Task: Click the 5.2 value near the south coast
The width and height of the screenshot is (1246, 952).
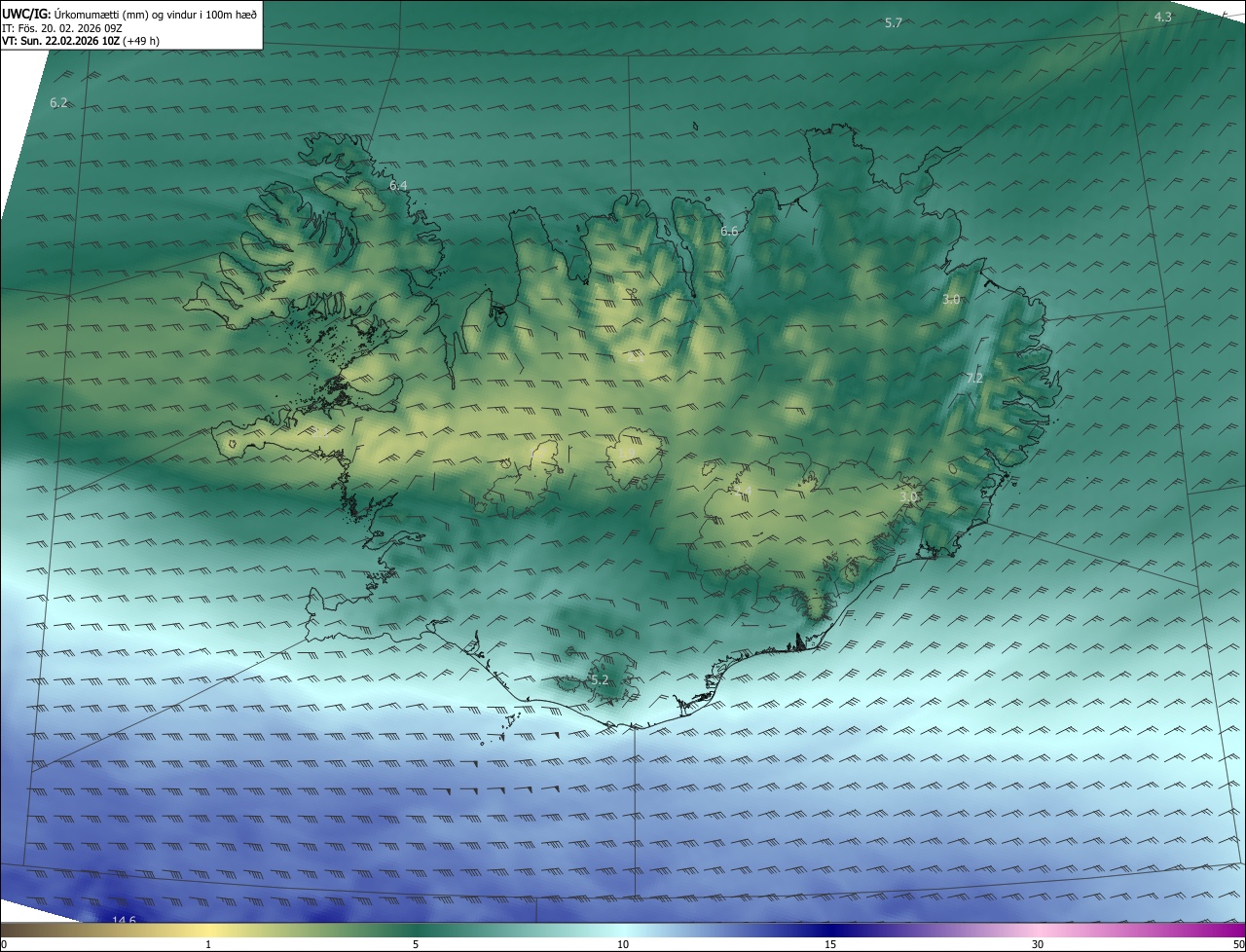Action: pyautogui.click(x=600, y=680)
